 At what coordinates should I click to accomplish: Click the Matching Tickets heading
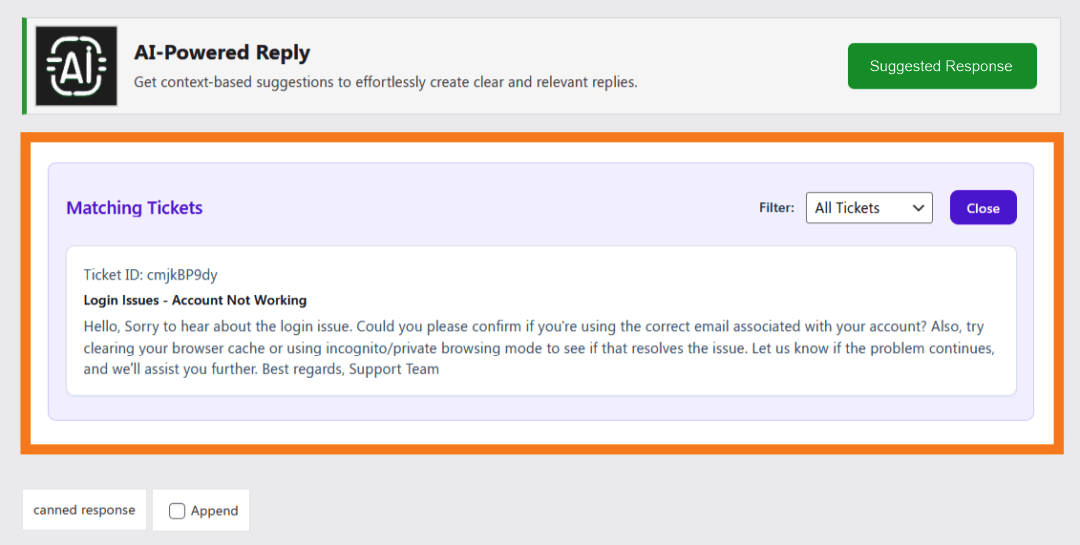(x=134, y=208)
